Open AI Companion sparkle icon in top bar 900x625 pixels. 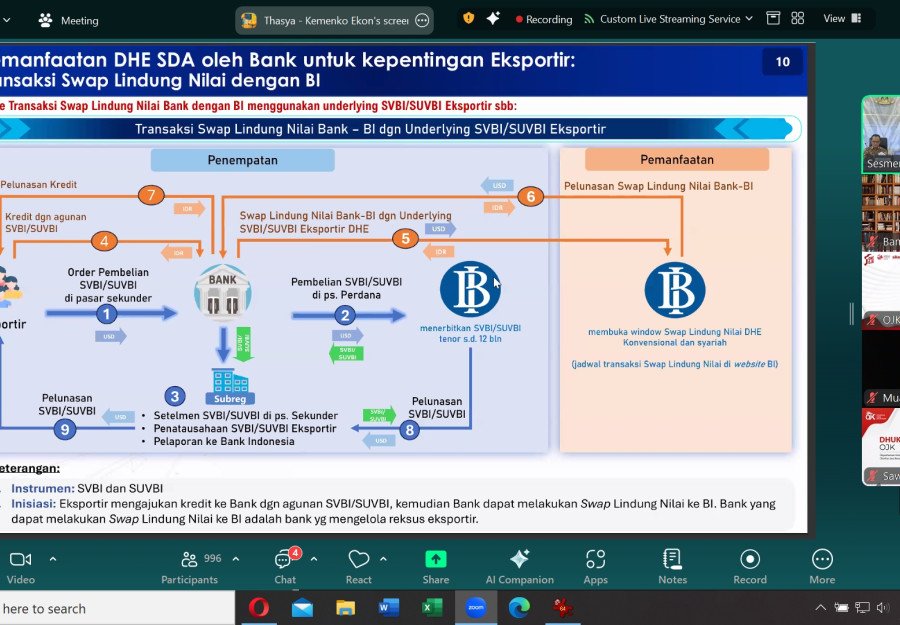click(493, 18)
